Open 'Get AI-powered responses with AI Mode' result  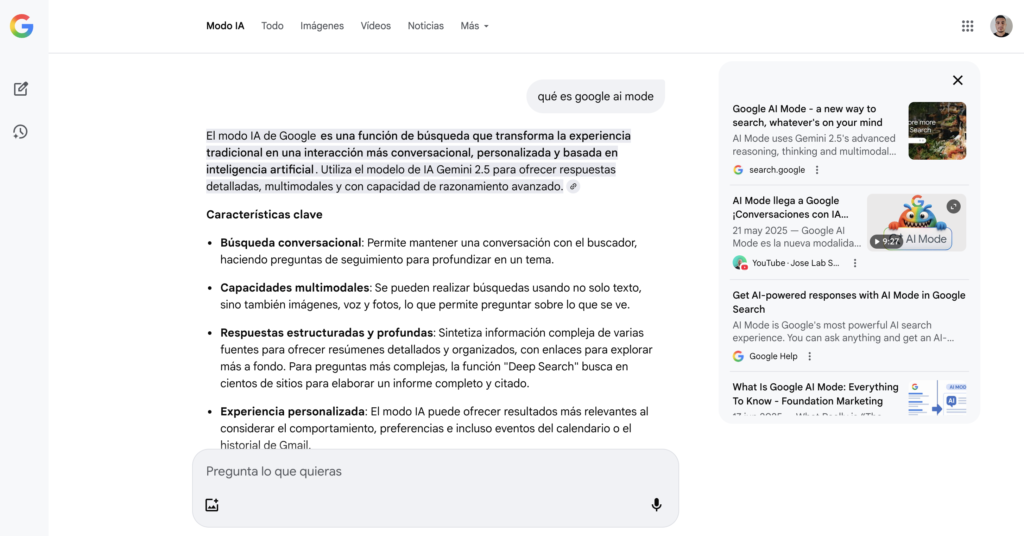(848, 302)
